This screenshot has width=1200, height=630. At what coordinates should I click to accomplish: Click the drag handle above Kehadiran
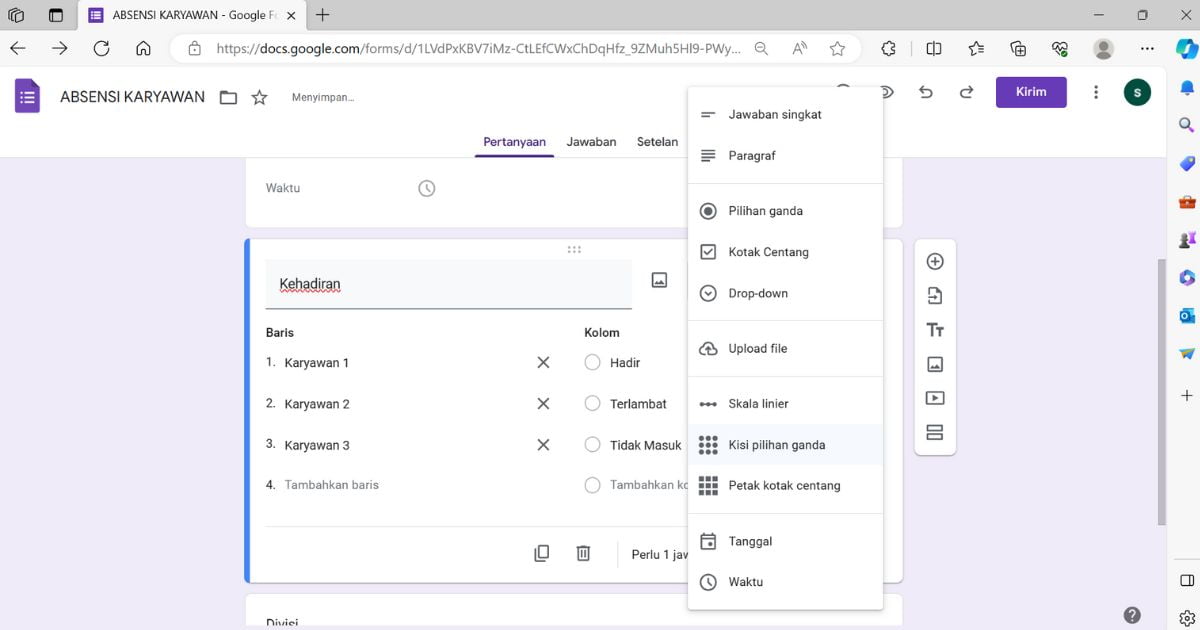574,249
